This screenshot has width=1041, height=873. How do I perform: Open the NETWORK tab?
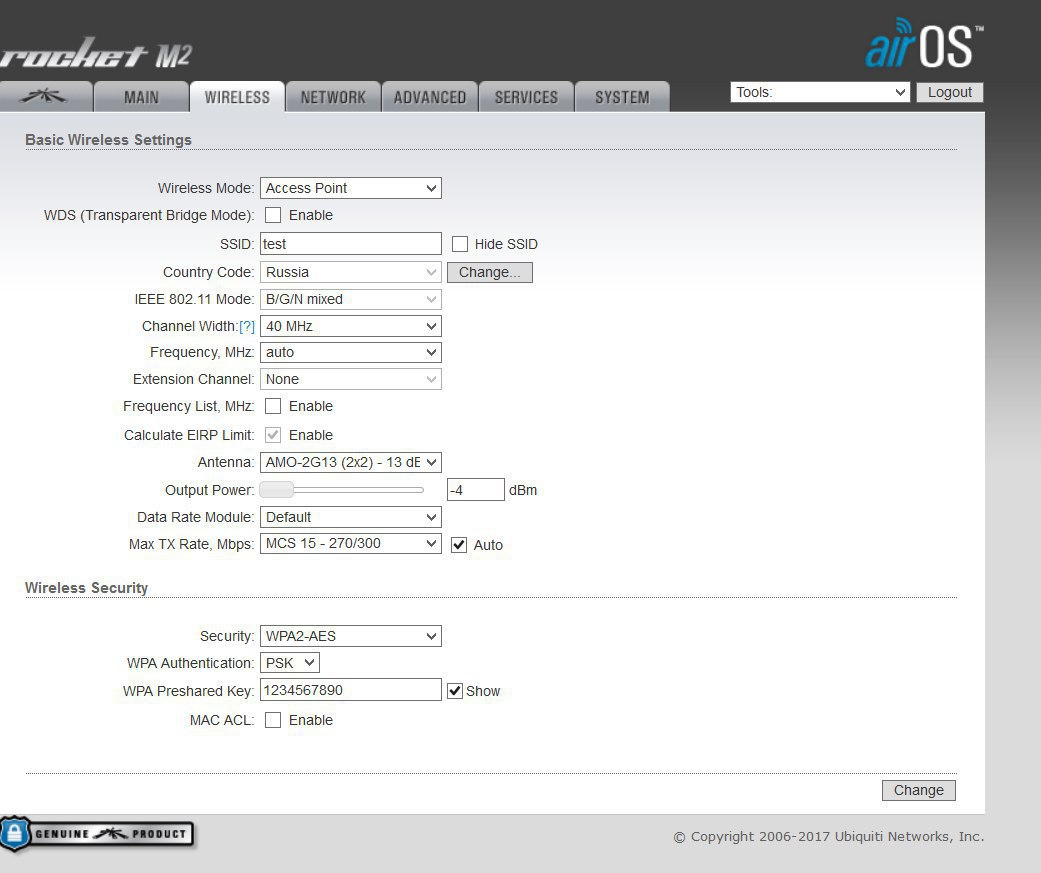pos(333,97)
